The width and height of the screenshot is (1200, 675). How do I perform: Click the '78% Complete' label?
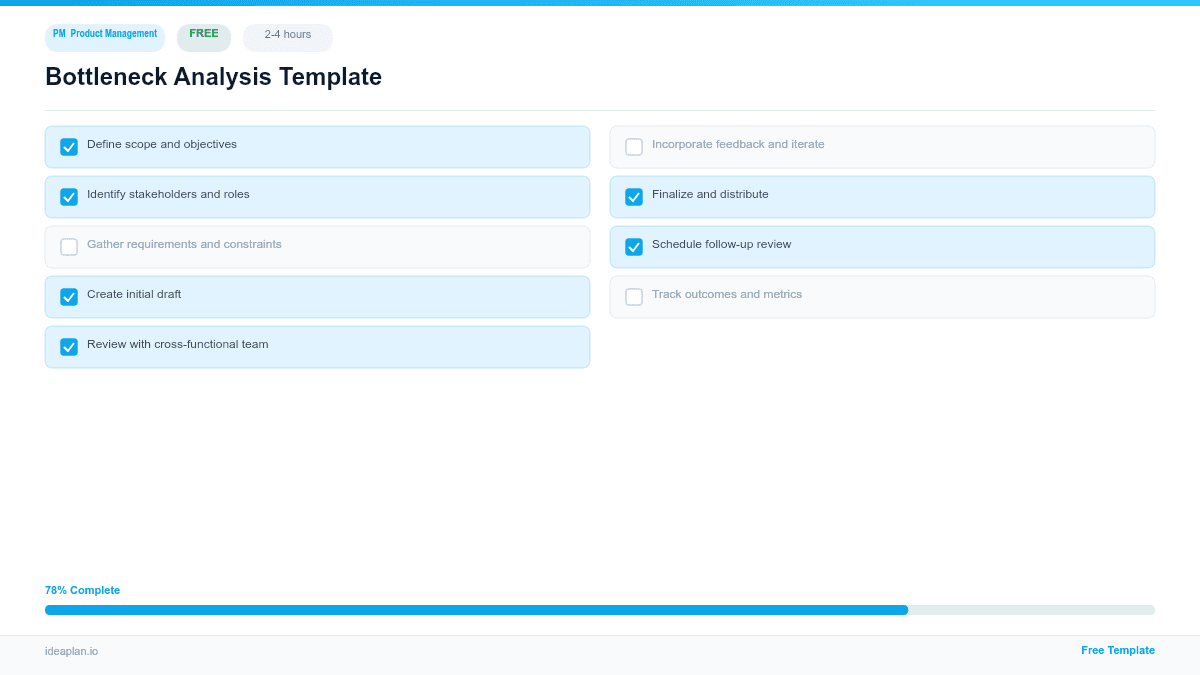tap(82, 590)
